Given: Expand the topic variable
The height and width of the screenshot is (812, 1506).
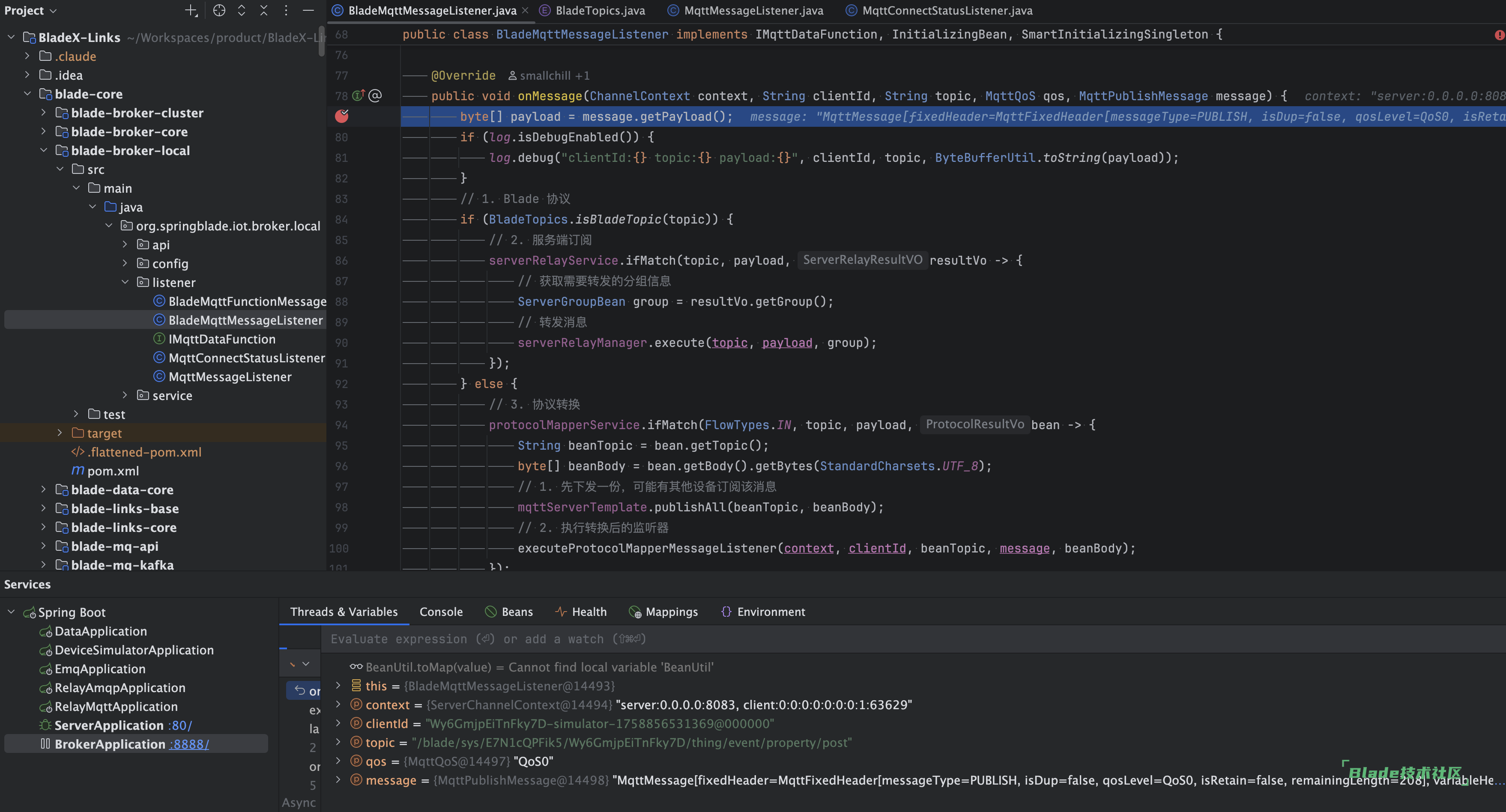Looking at the screenshot, I should click(338, 742).
